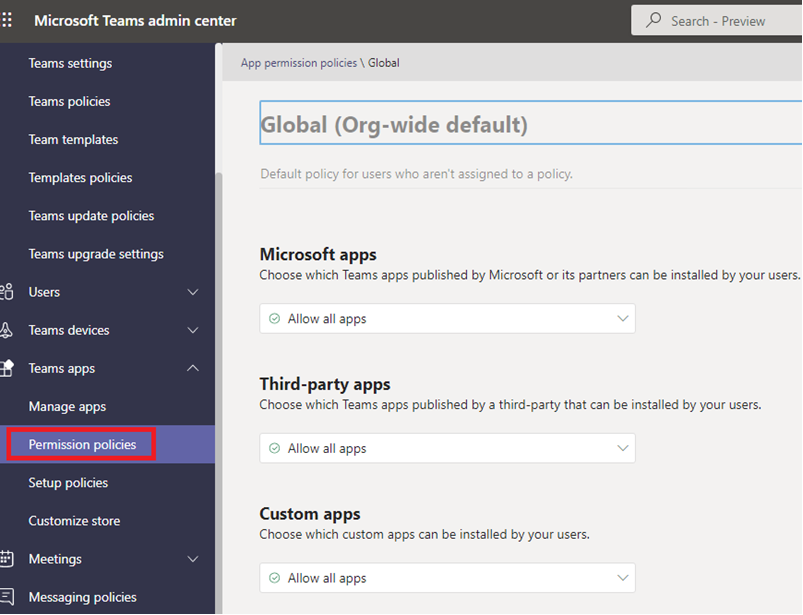Image resolution: width=803 pixels, height=615 pixels.
Task: Open the Third-party apps permission dropdown
Action: (x=447, y=448)
